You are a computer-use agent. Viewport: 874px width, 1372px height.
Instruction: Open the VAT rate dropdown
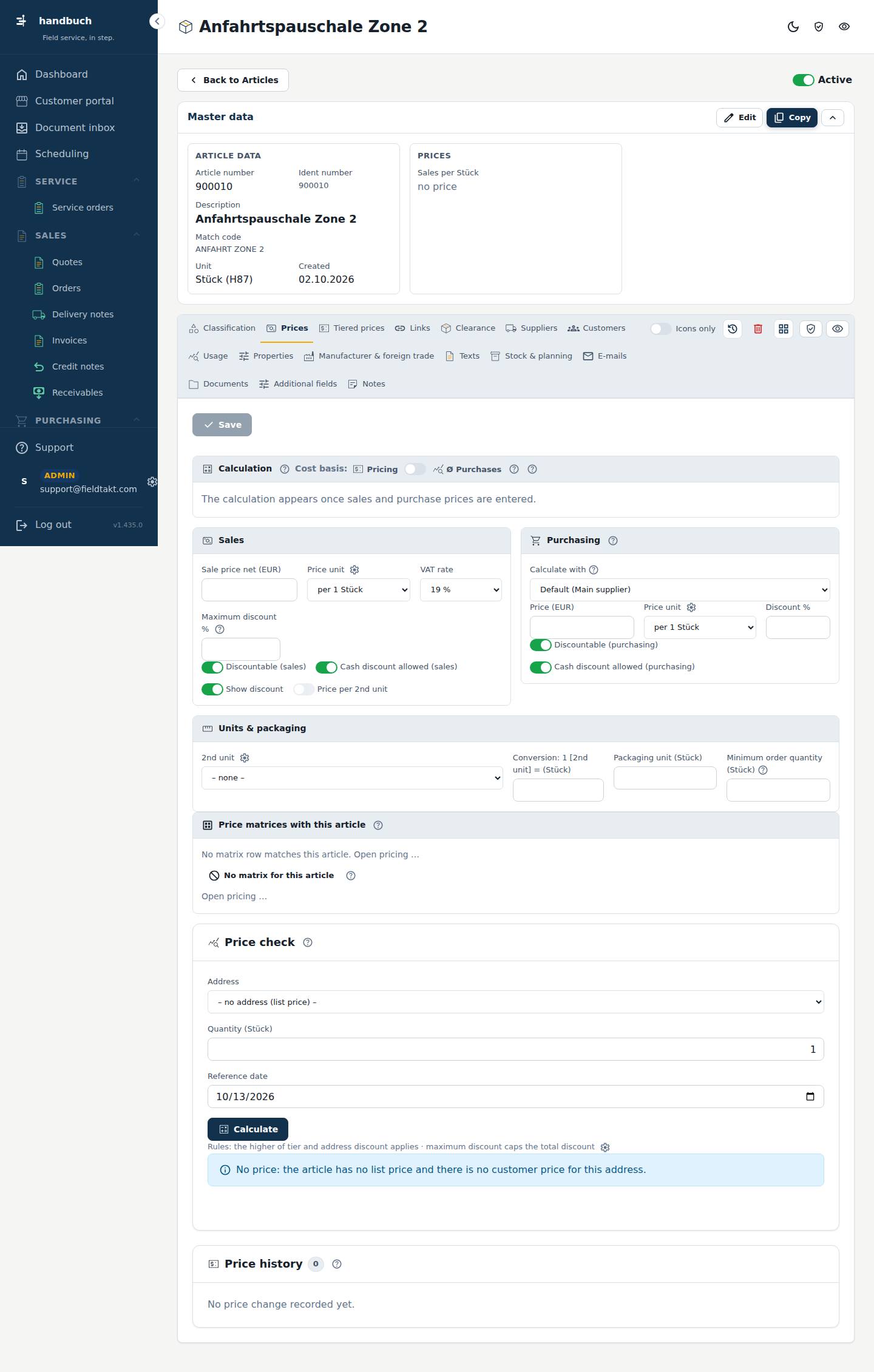pyautogui.click(x=461, y=590)
